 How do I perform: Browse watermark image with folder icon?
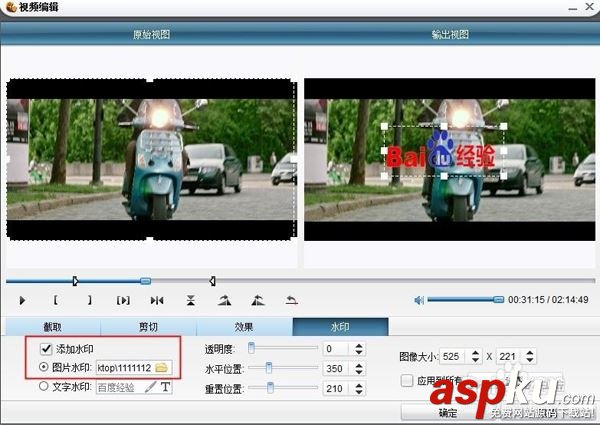point(161,368)
